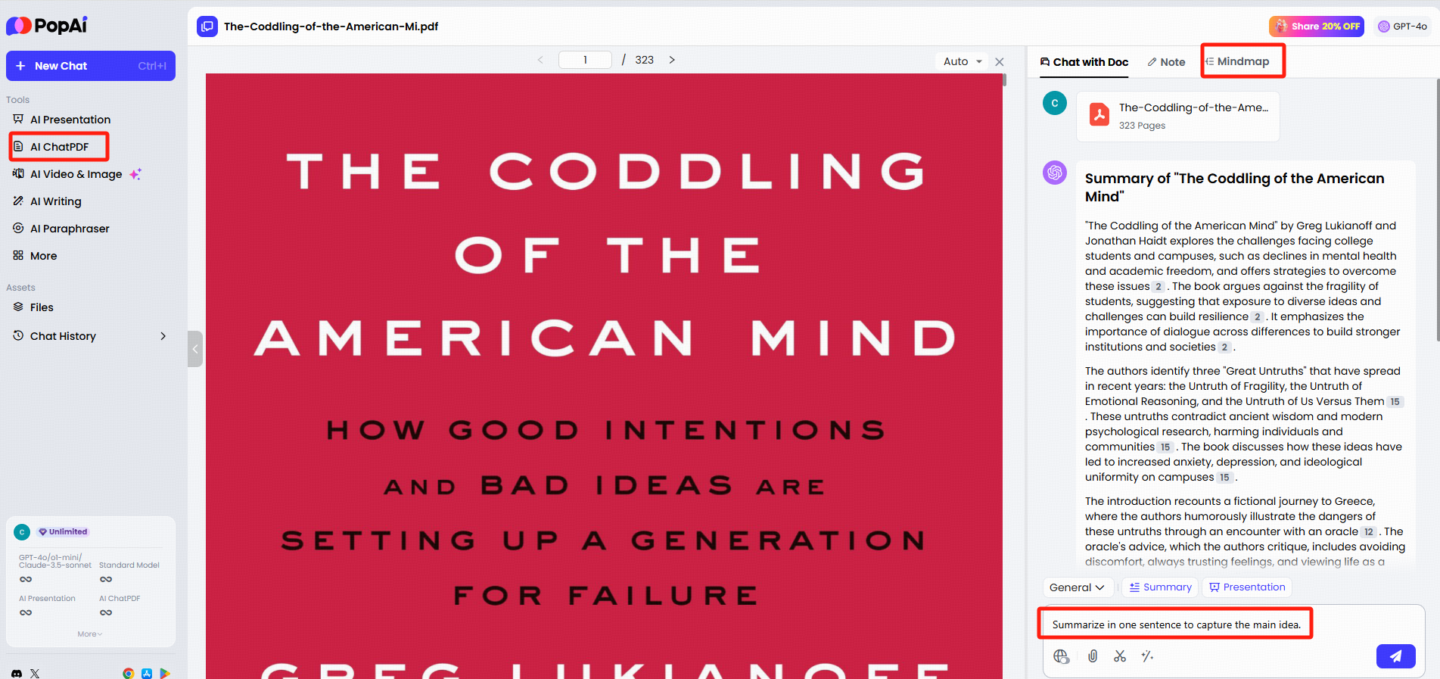The image size is (1440, 679).
Task: Go to next PDF page arrow
Action: 672,60
